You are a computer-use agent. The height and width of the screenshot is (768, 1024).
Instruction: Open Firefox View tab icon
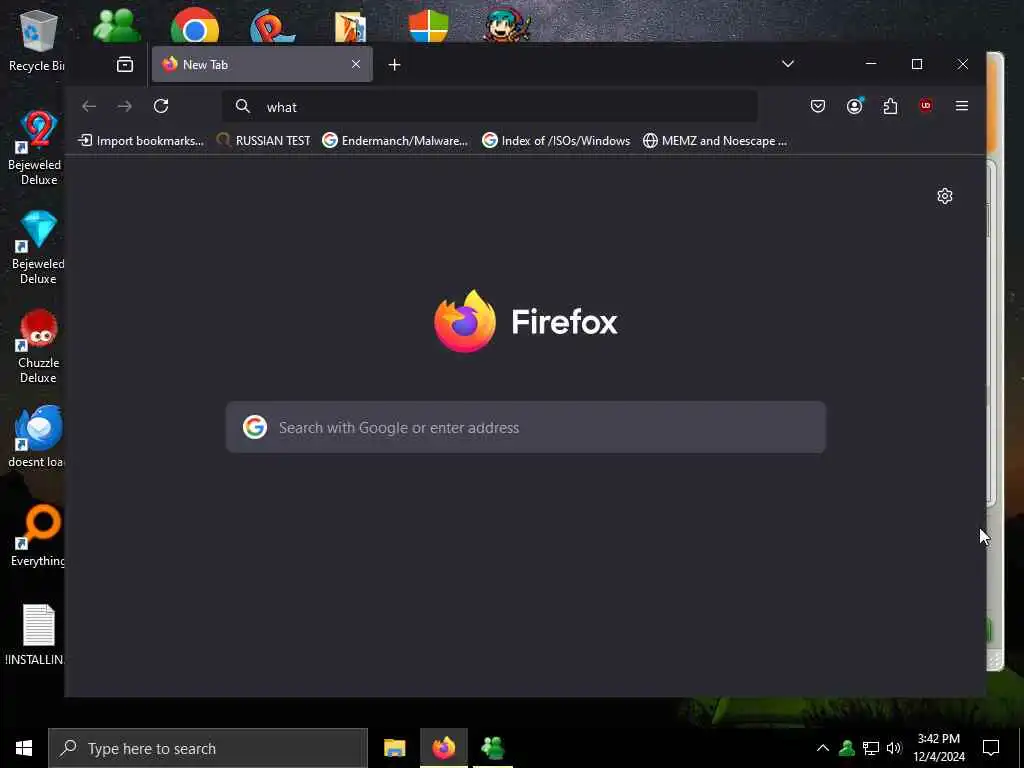tap(125, 64)
